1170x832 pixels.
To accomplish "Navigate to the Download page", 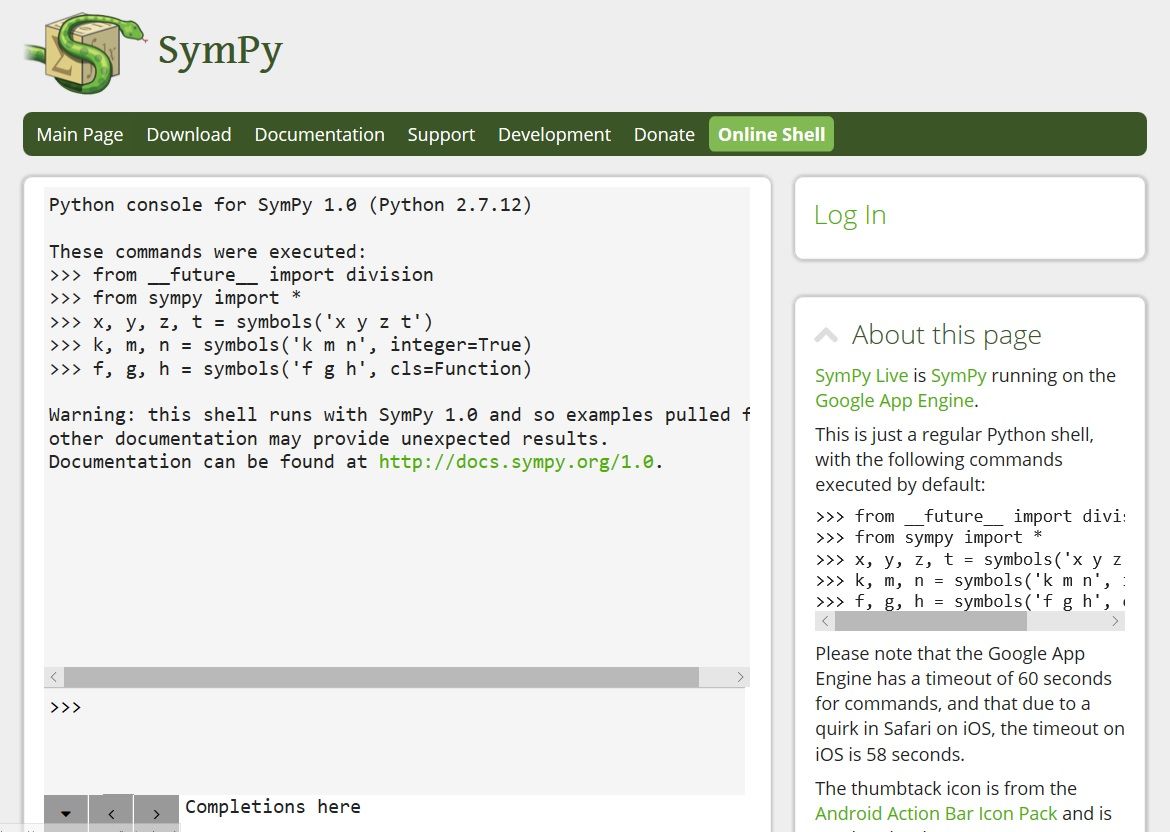I will pos(188,134).
